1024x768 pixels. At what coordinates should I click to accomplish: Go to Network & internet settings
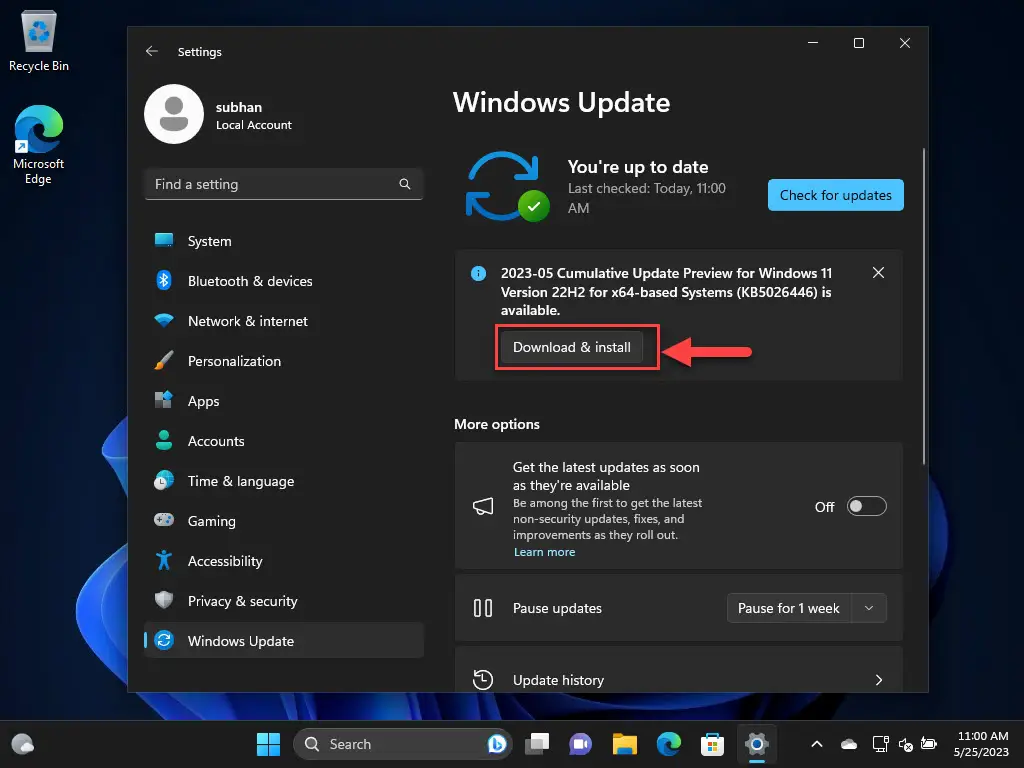pos(283,321)
